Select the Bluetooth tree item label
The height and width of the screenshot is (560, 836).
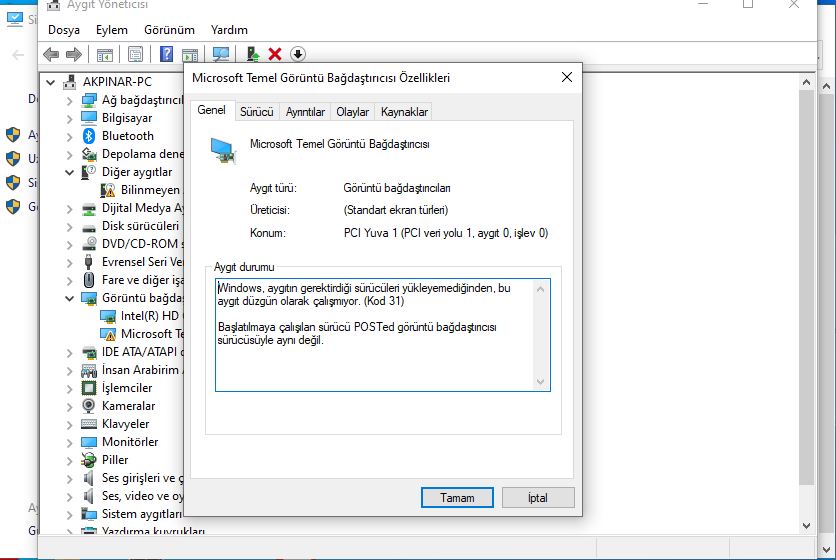click(x=128, y=136)
